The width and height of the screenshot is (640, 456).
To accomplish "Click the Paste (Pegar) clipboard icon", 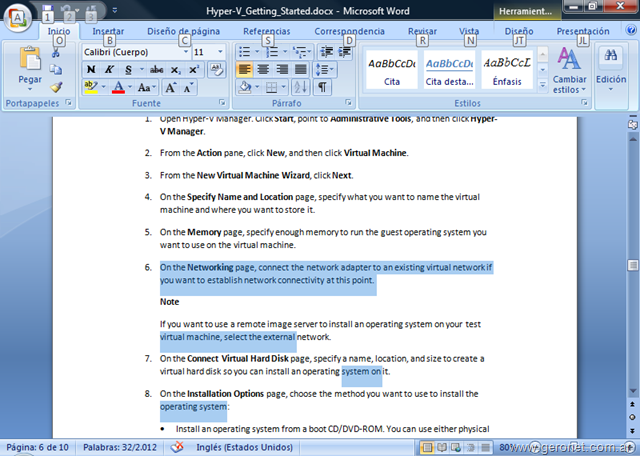I will click(x=30, y=58).
